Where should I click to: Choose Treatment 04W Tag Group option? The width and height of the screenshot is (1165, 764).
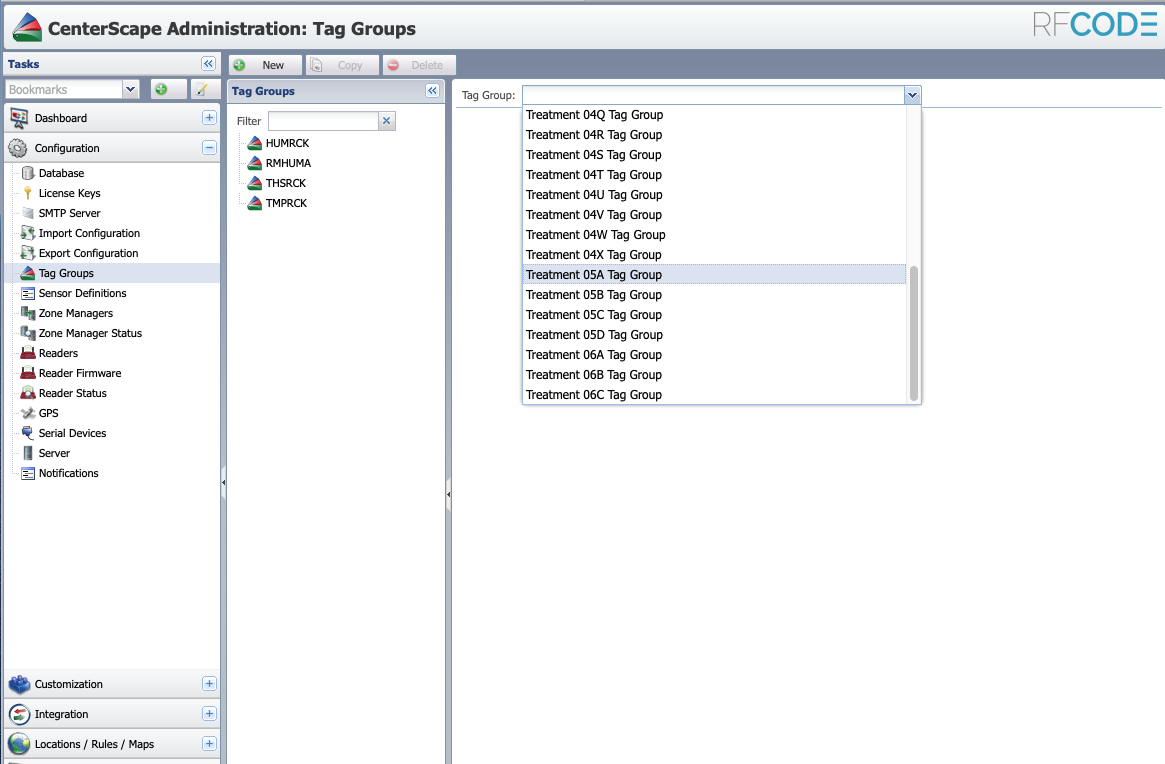pyautogui.click(x=715, y=236)
